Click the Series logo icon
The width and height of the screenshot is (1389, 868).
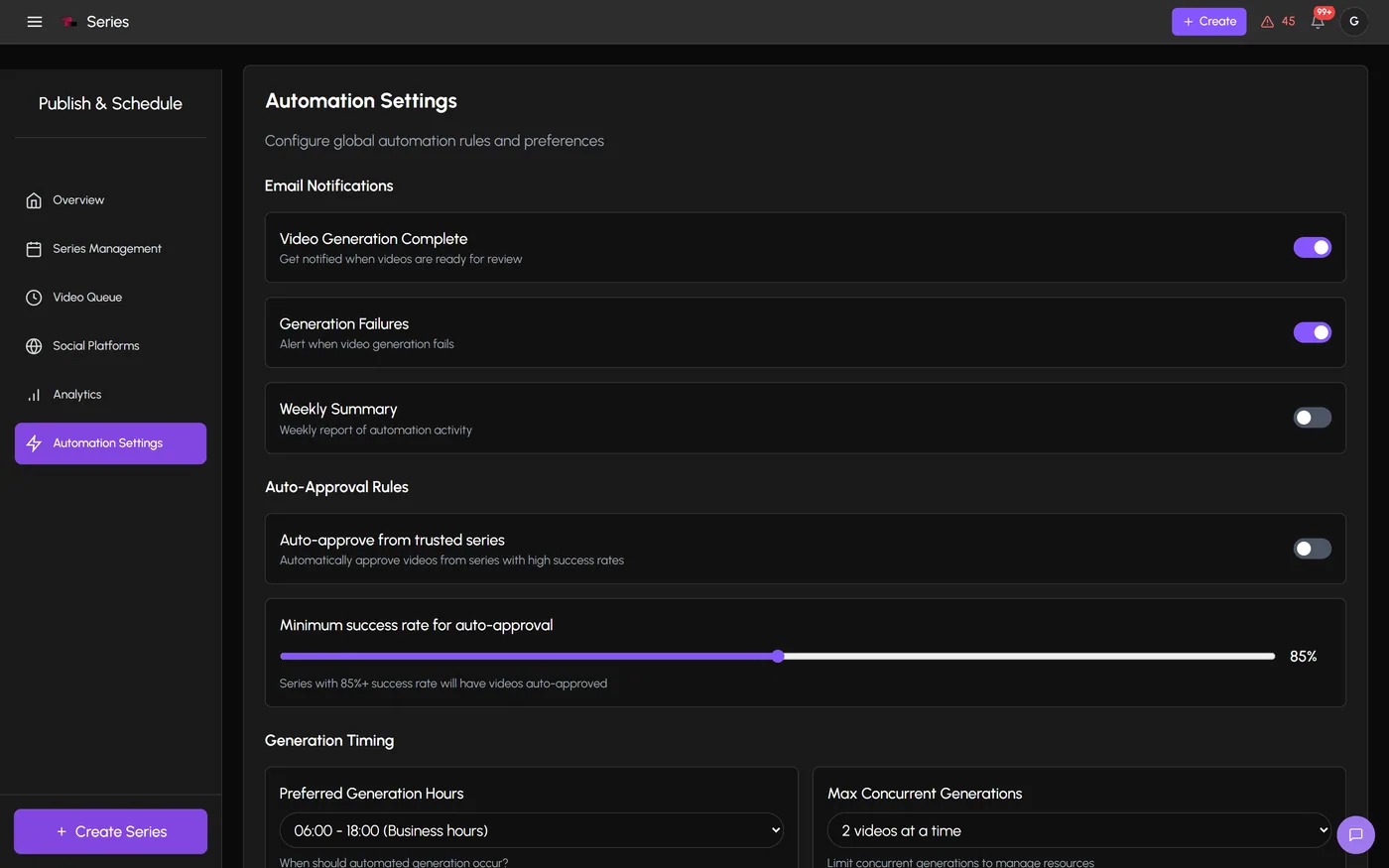pos(69,22)
